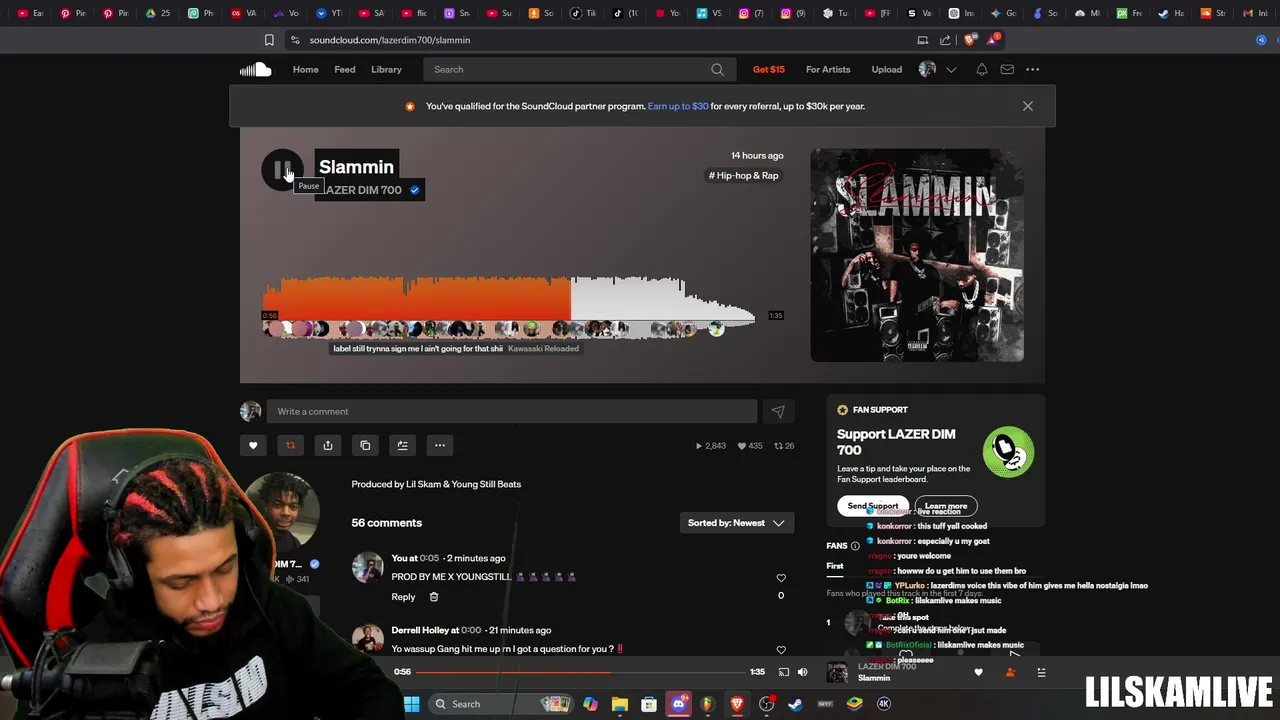This screenshot has width=1280, height=720.
Task: Open Derrell Holley's profile link
Action: pos(420,630)
